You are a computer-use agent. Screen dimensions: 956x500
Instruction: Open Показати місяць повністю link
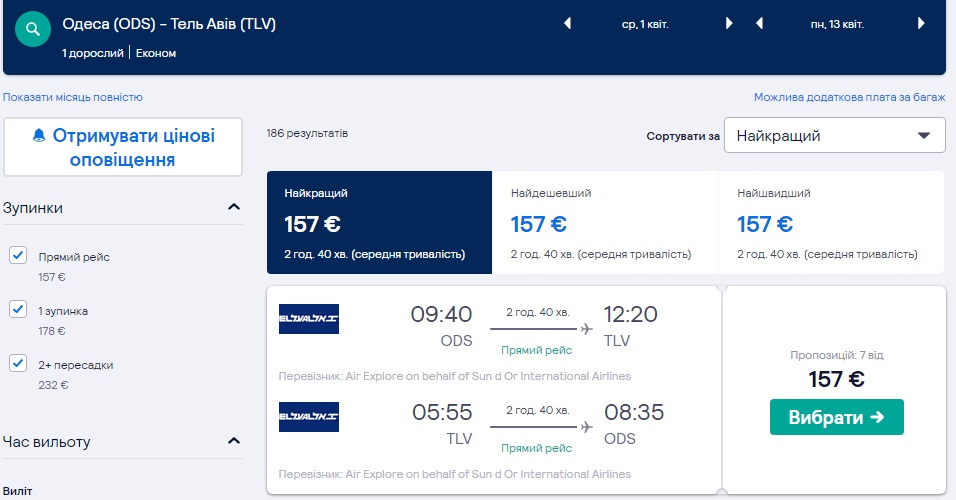(73, 97)
